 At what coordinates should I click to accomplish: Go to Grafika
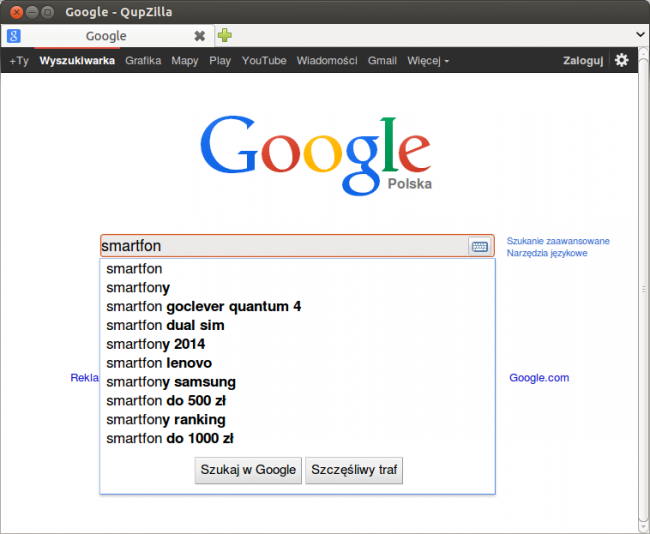point(143,61)
